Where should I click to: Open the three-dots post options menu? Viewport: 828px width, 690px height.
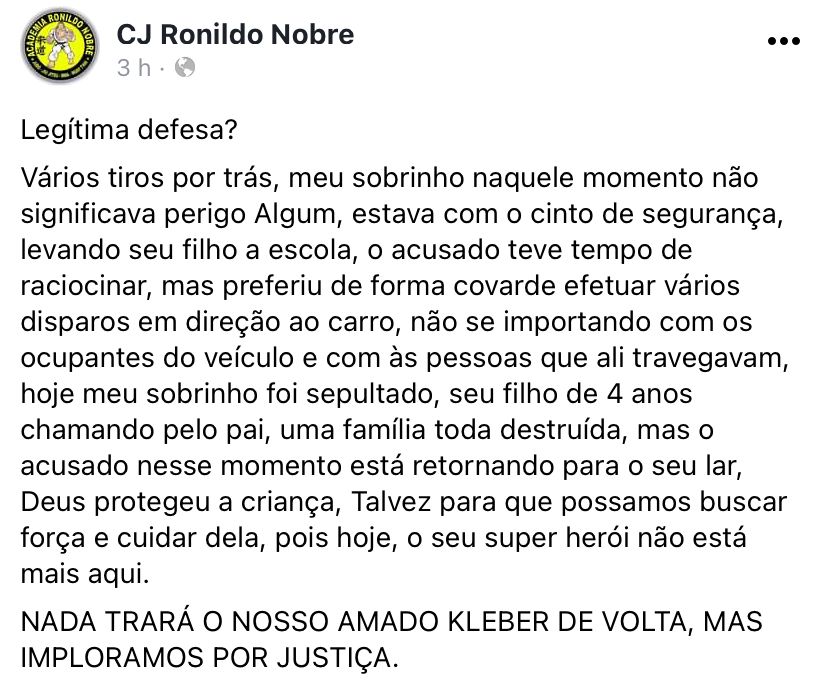[784, 41]
